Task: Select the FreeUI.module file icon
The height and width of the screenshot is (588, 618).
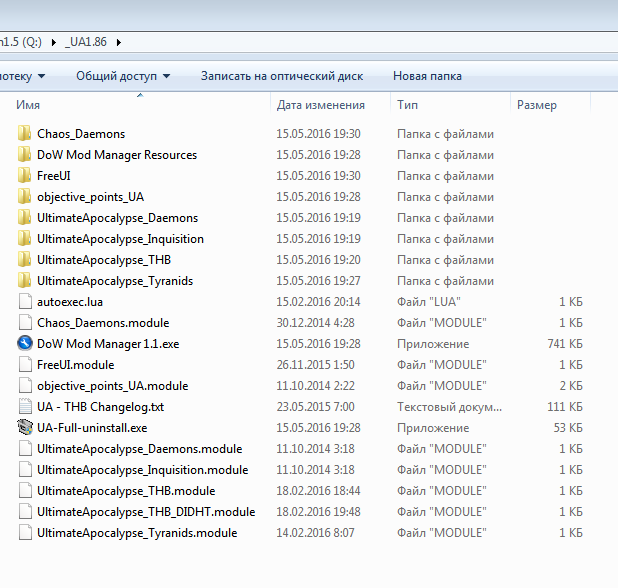Action: pyautogui.click(x=25, y=365)
